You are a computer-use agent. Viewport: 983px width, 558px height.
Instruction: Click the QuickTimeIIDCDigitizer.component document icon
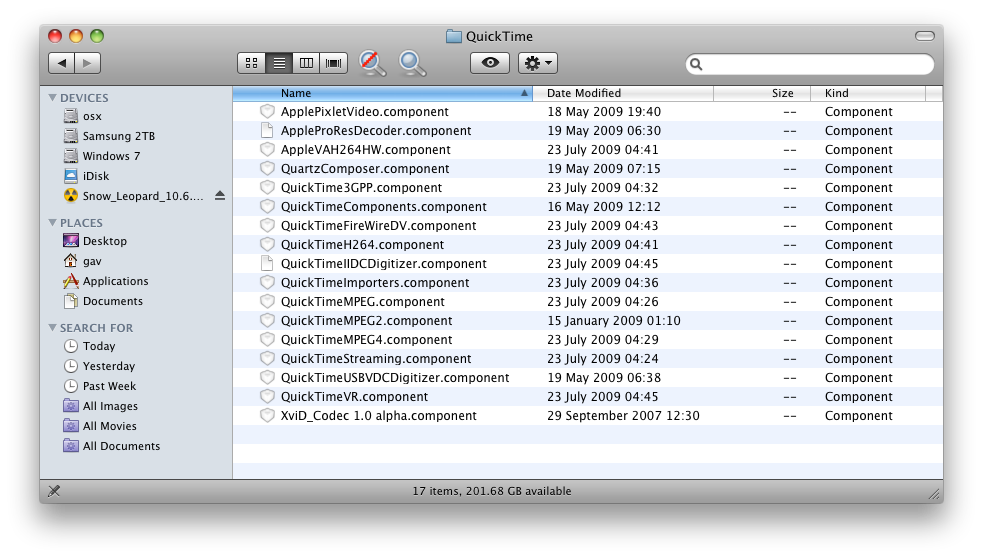click(267, 263)
